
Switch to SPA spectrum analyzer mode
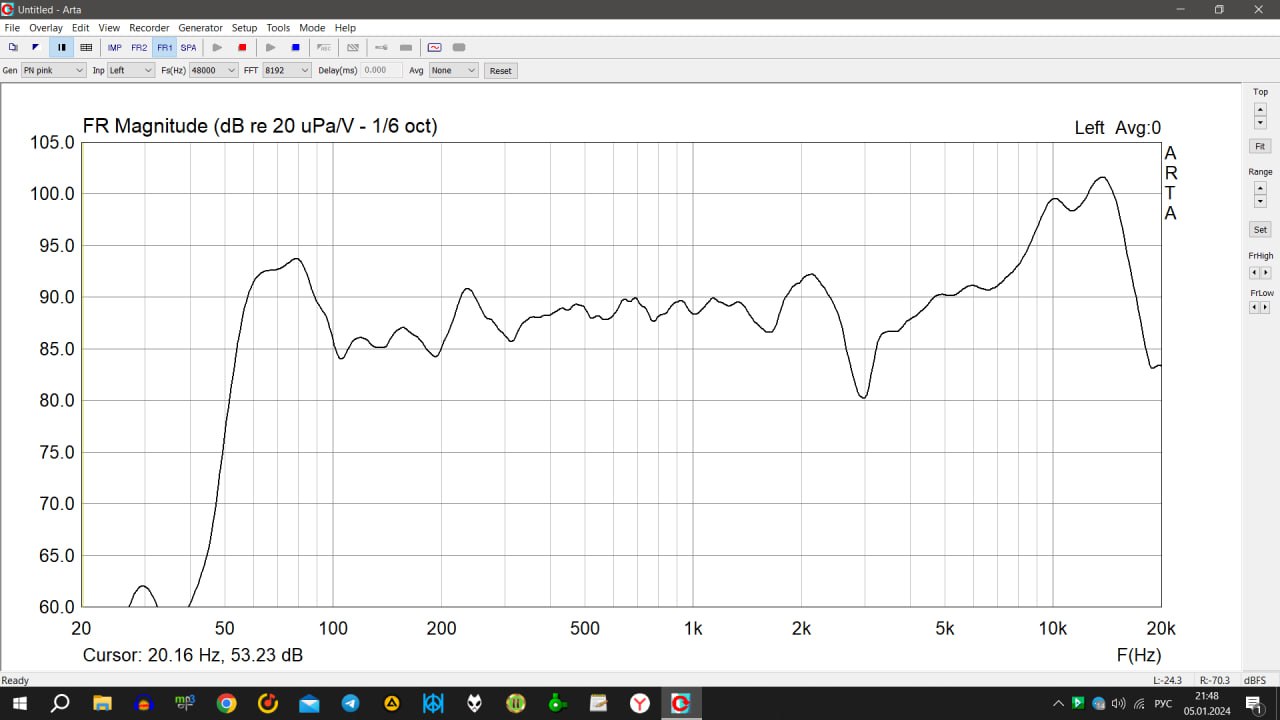coord(188,47)
